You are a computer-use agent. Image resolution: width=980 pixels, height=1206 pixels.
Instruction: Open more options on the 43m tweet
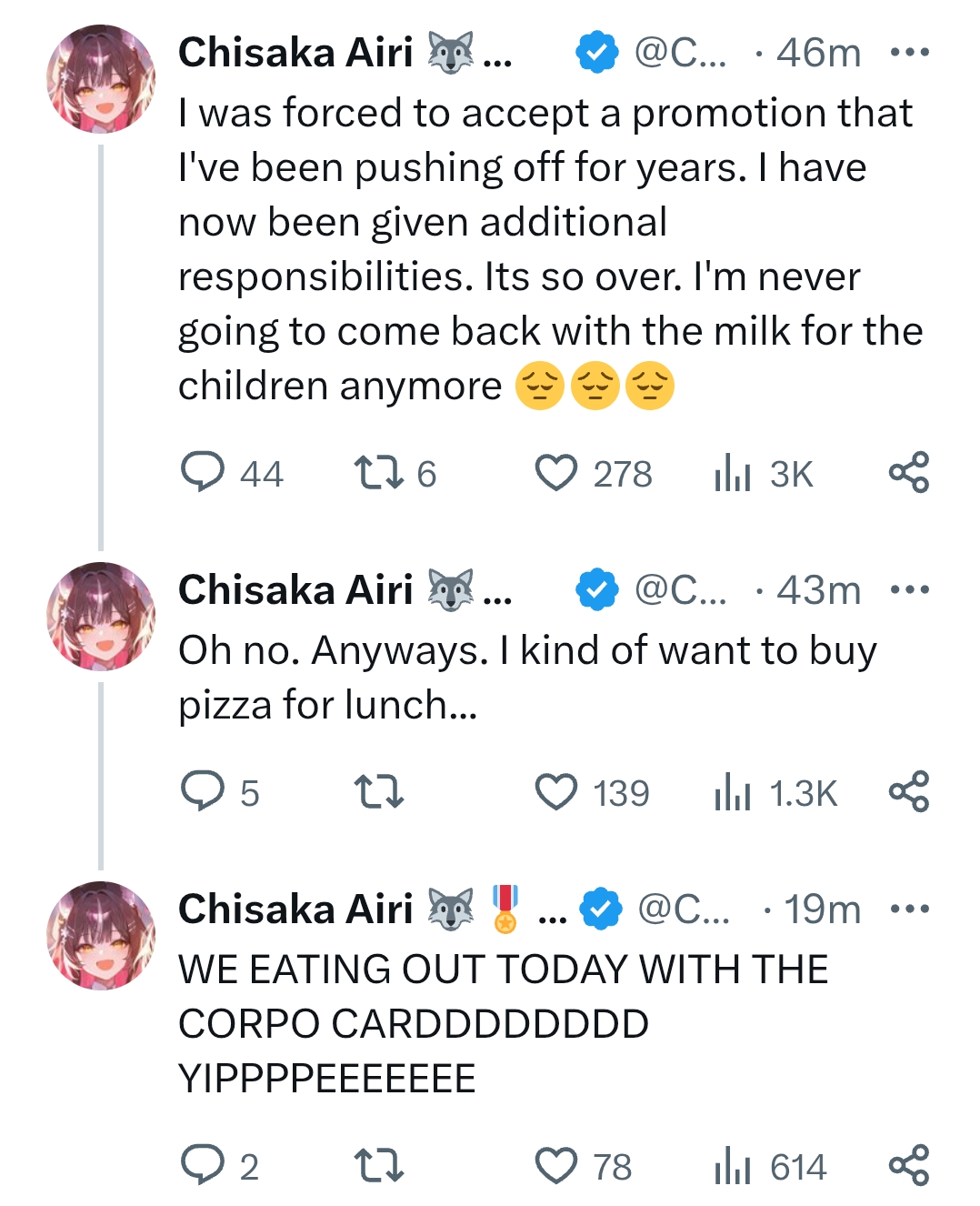tap(909, 590)
